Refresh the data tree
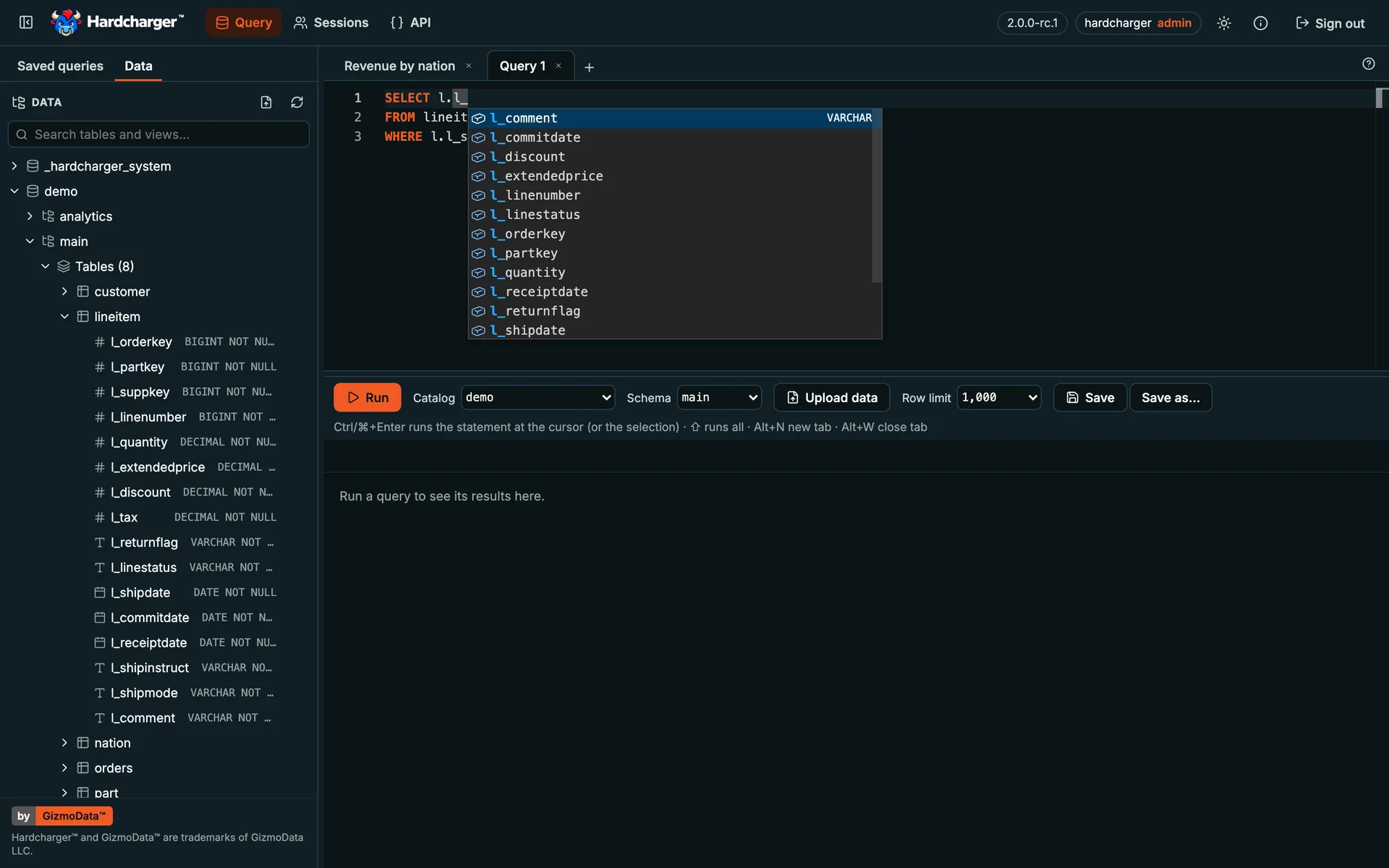Screen dimensions: 1389x868 coord(297,102)
